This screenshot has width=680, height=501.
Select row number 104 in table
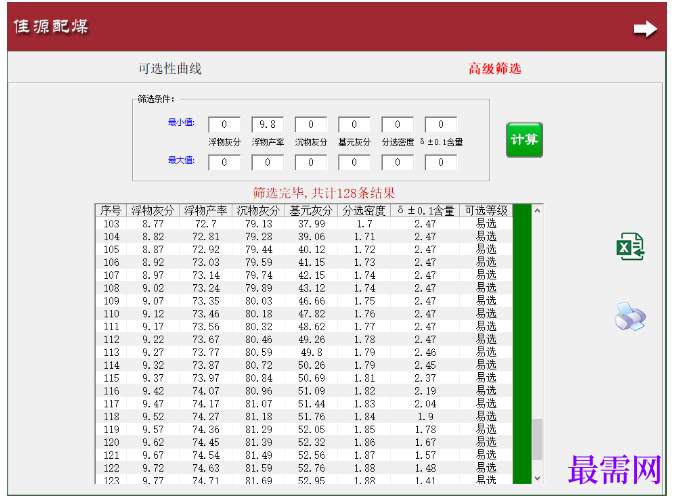pyautogui.click(x=111, y=236)
